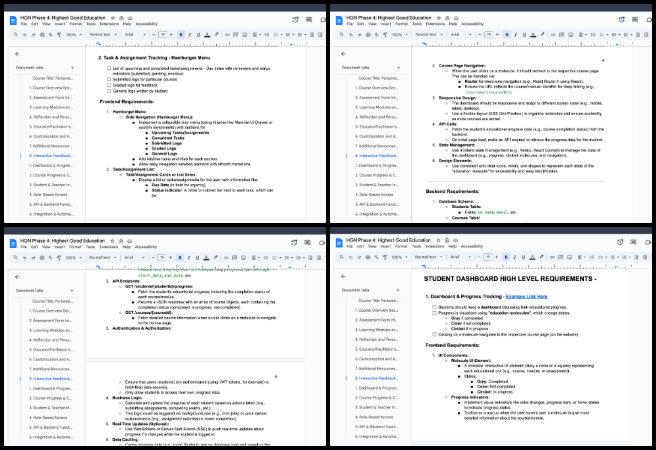This screenshot has height=450, width=656.
Task: Open Docs home in Student Dashboard window
Action: pyautogui.click(x=339, y=243)
